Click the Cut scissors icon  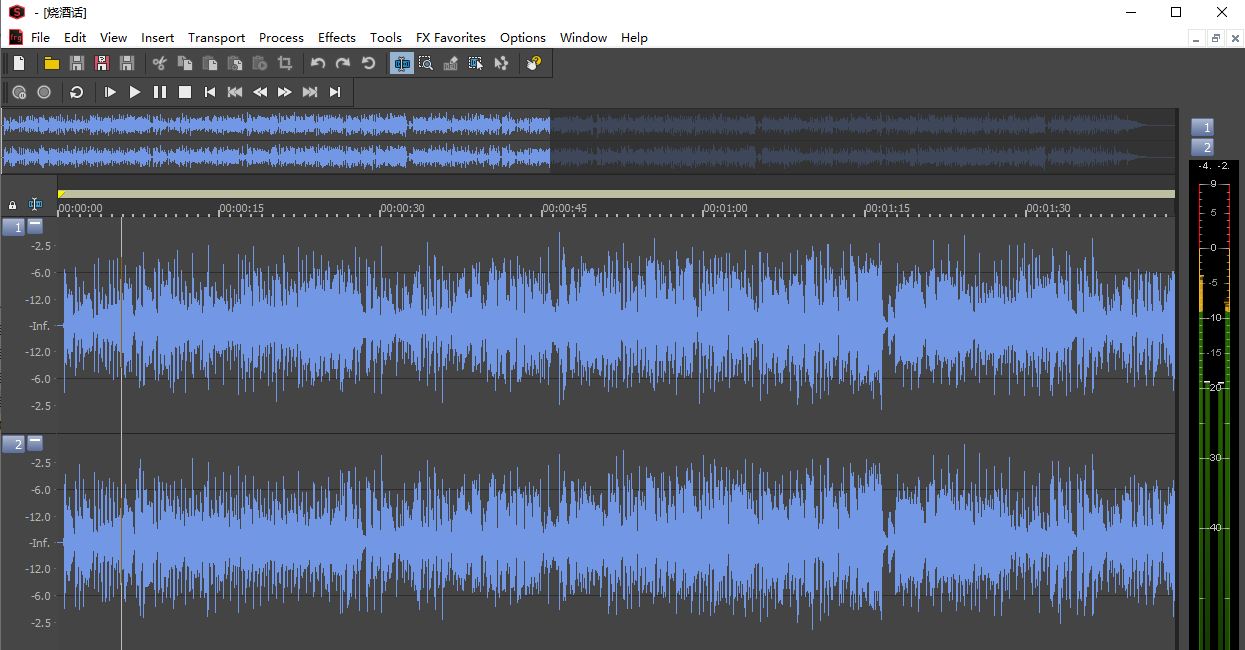(x=159, y=63)
